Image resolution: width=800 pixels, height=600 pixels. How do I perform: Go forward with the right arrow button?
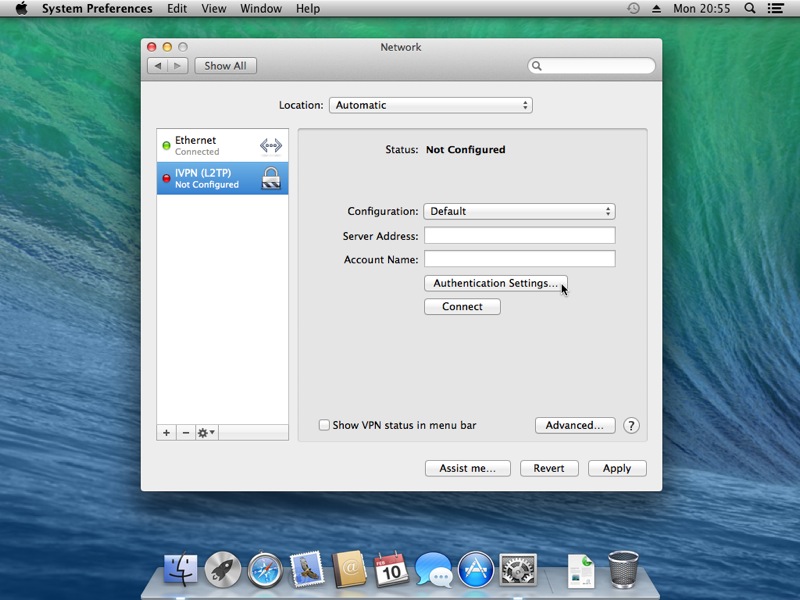click(x=178, y=66)
